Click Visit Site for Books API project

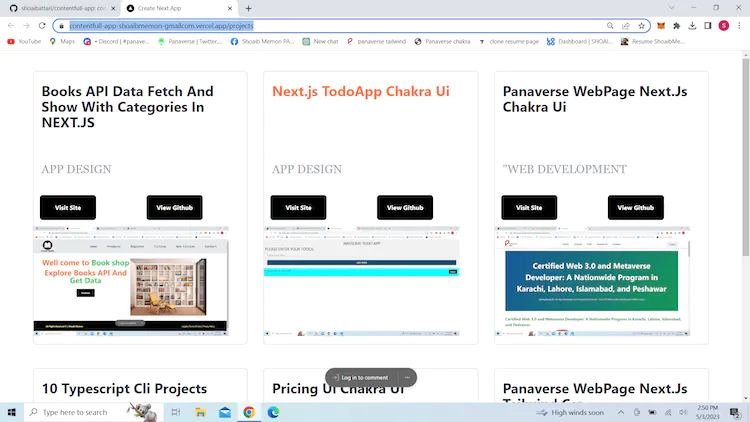click(x=68, y=207)
